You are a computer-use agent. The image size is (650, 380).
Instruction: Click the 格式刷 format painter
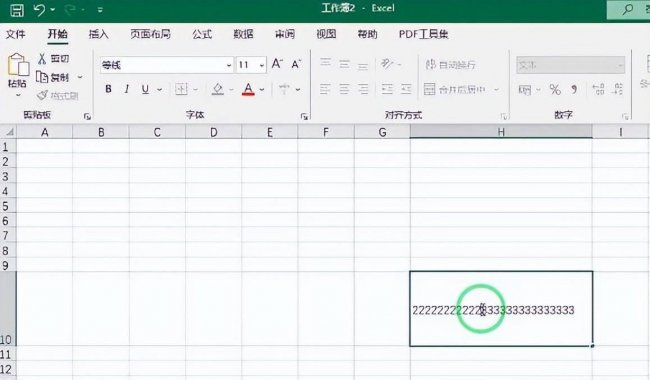click(57, 96)
